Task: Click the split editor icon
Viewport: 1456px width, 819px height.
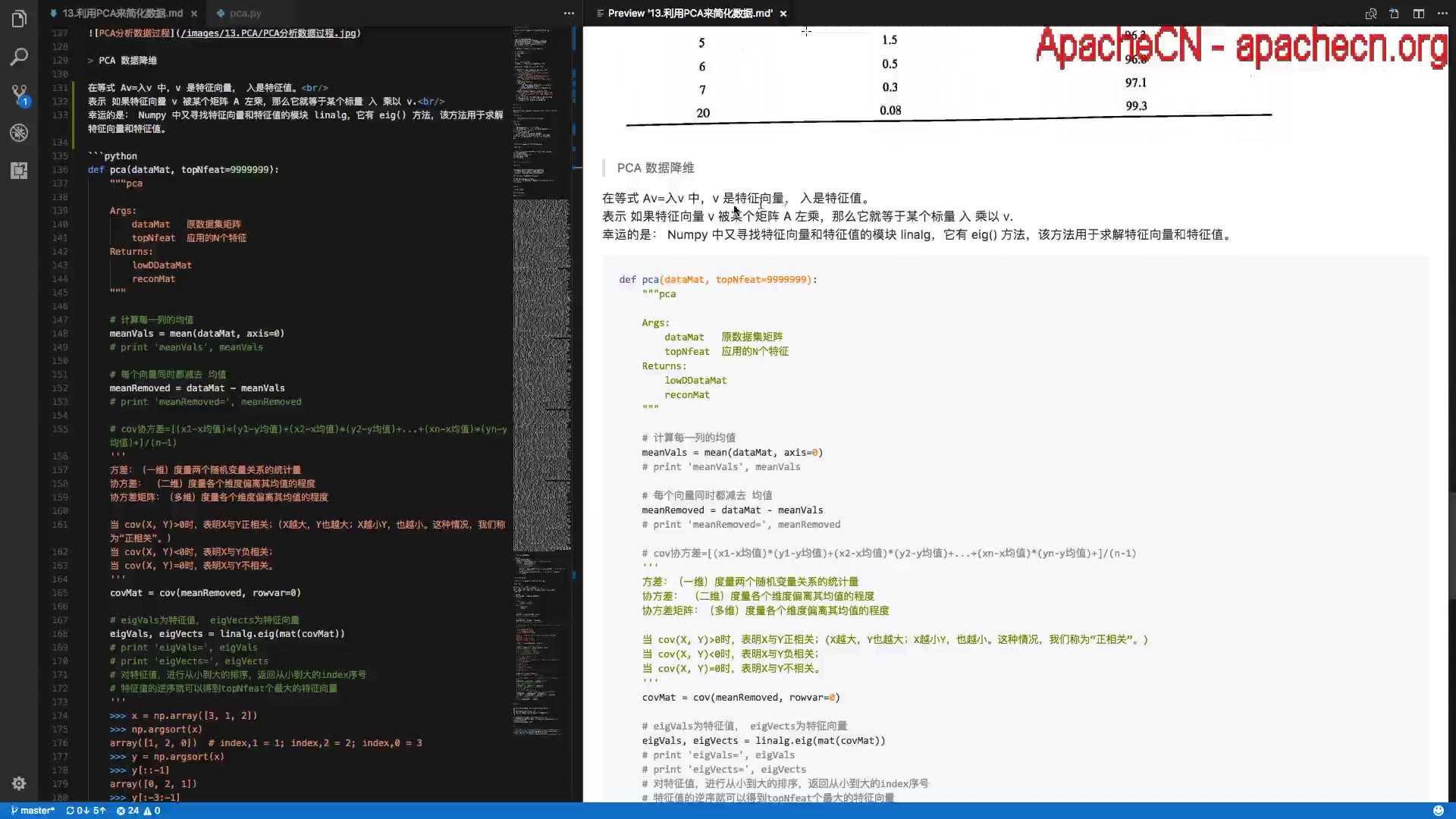Action: (x=1418, y=14)
